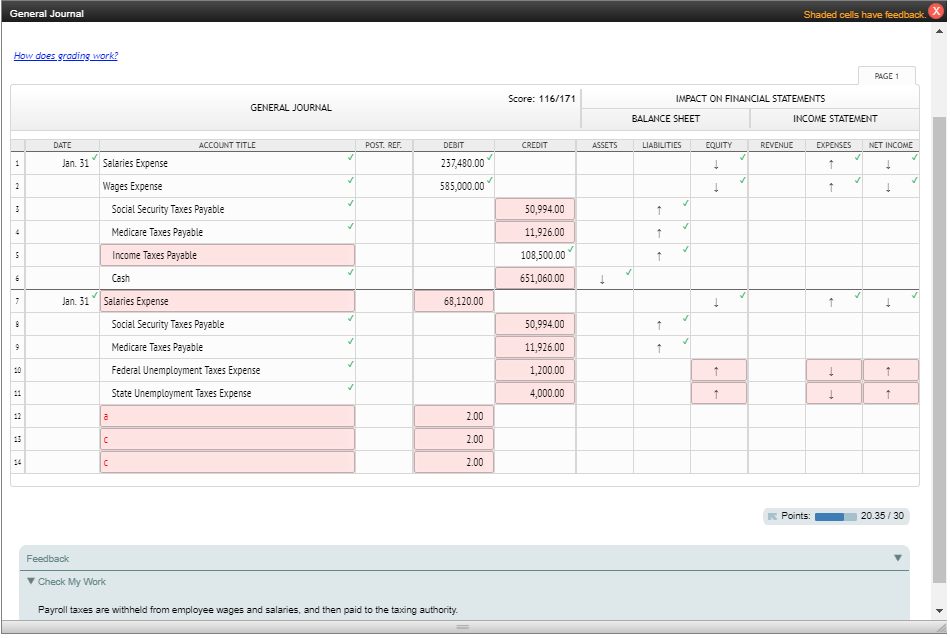Click the row 11 Net Income up arrow cell
Screen dimensions: 950x638
891,393
